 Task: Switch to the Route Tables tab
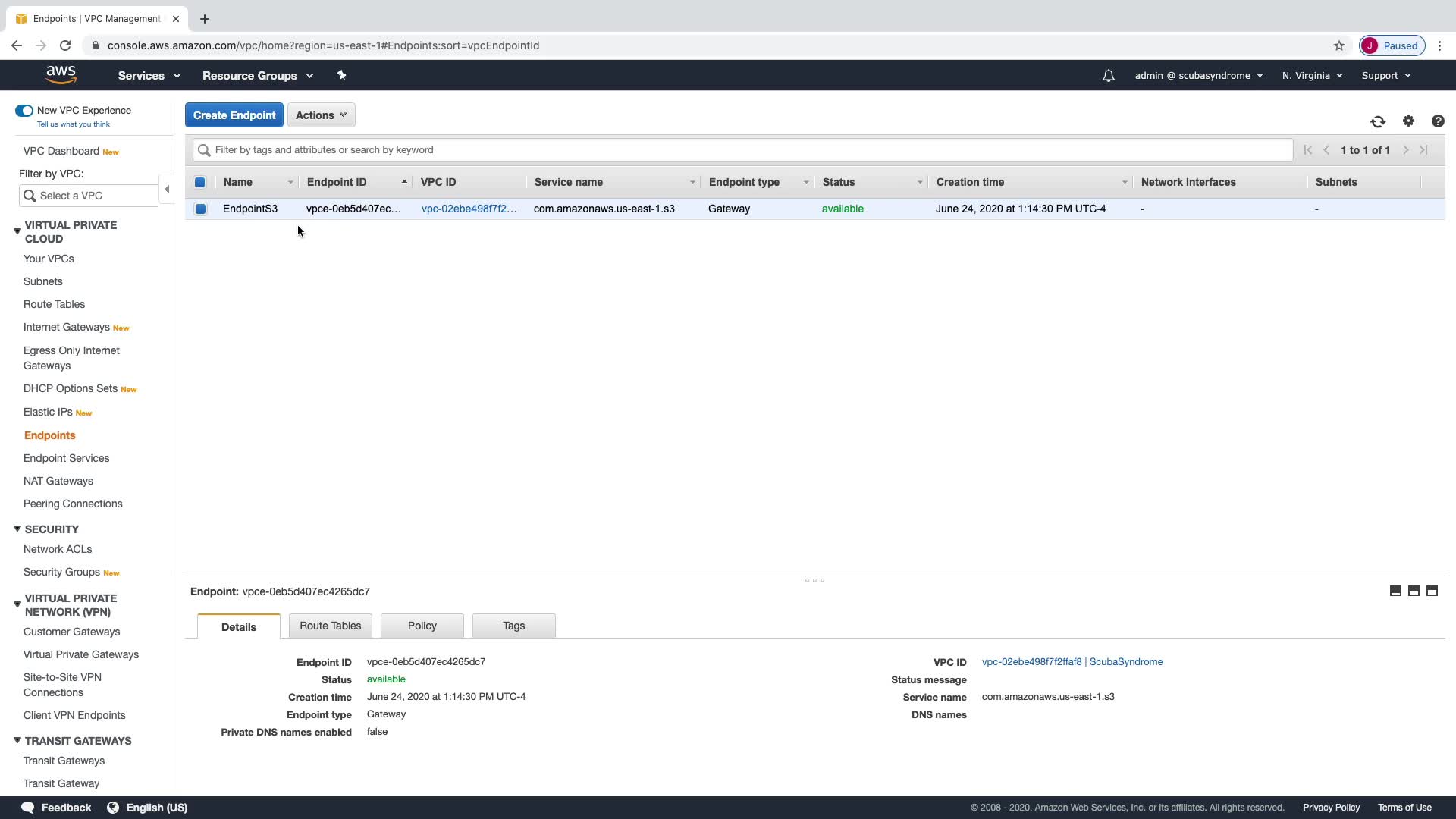coord(330,626)
